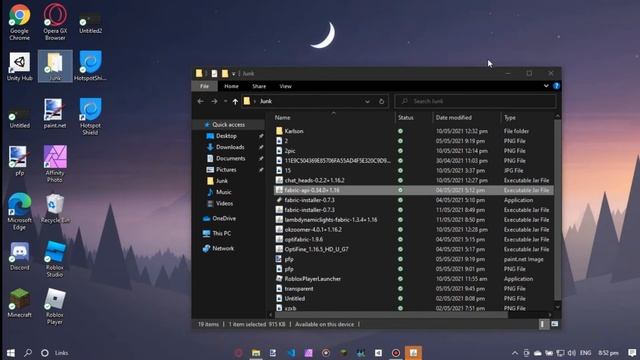The height and width of the screenshot is (360, 640).
Task: Open Music in navigation pane
Action: [223, 192]
